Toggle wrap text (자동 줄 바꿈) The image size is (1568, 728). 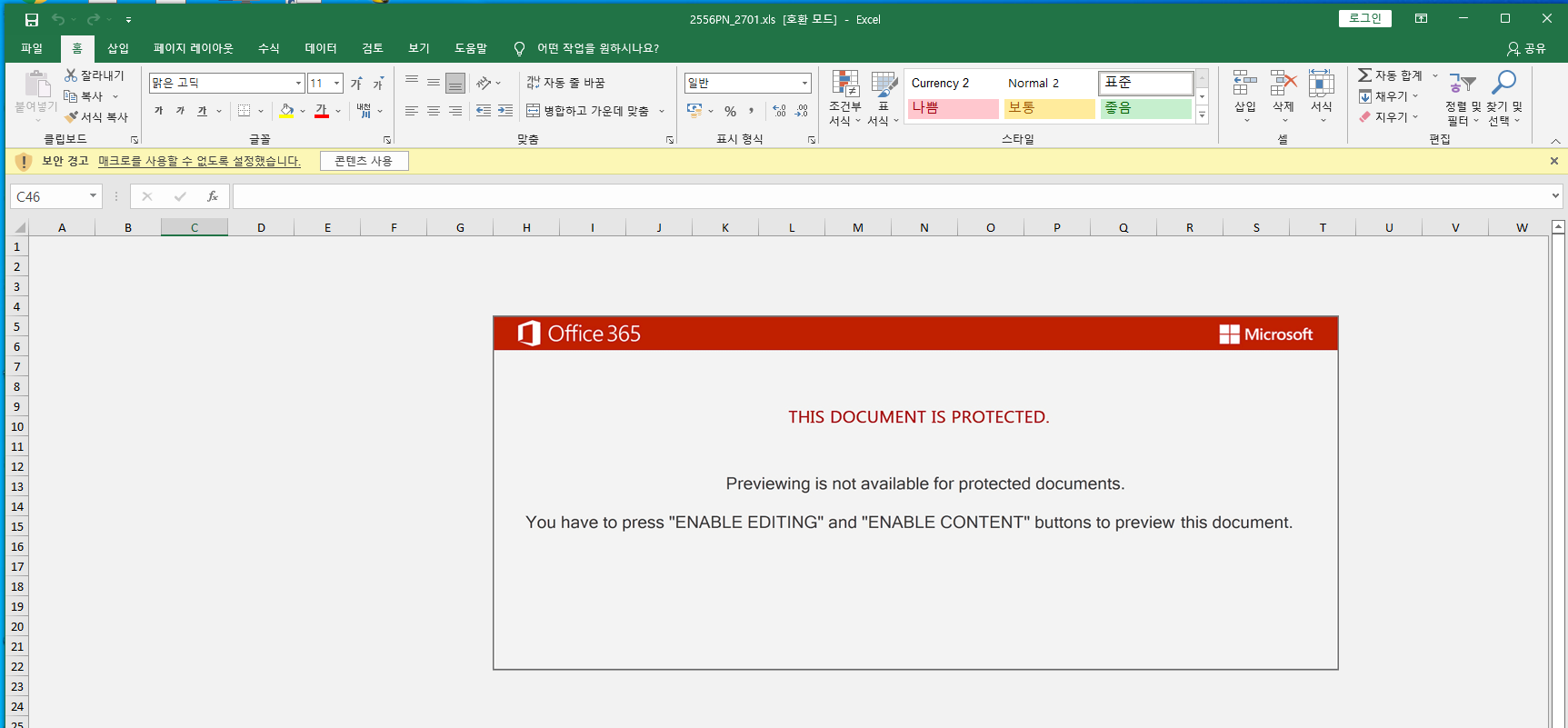pos(565,83)
